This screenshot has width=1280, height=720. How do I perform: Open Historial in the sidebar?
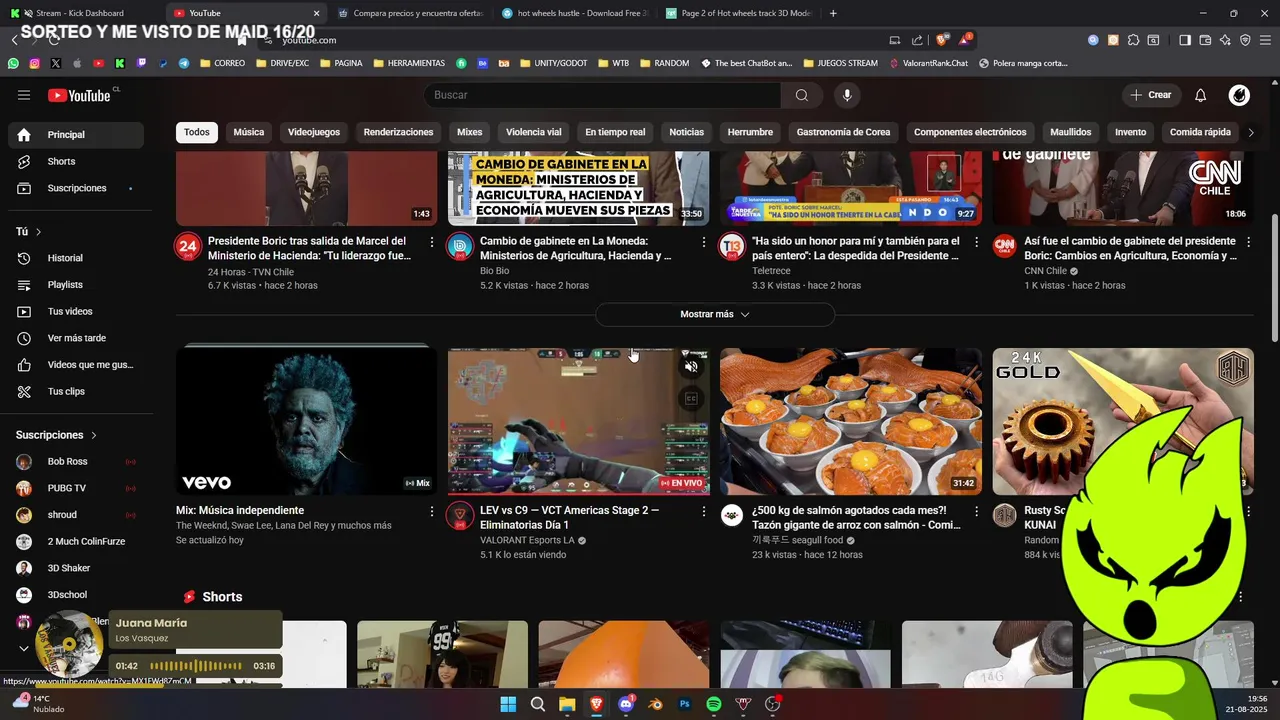[76, 258]
